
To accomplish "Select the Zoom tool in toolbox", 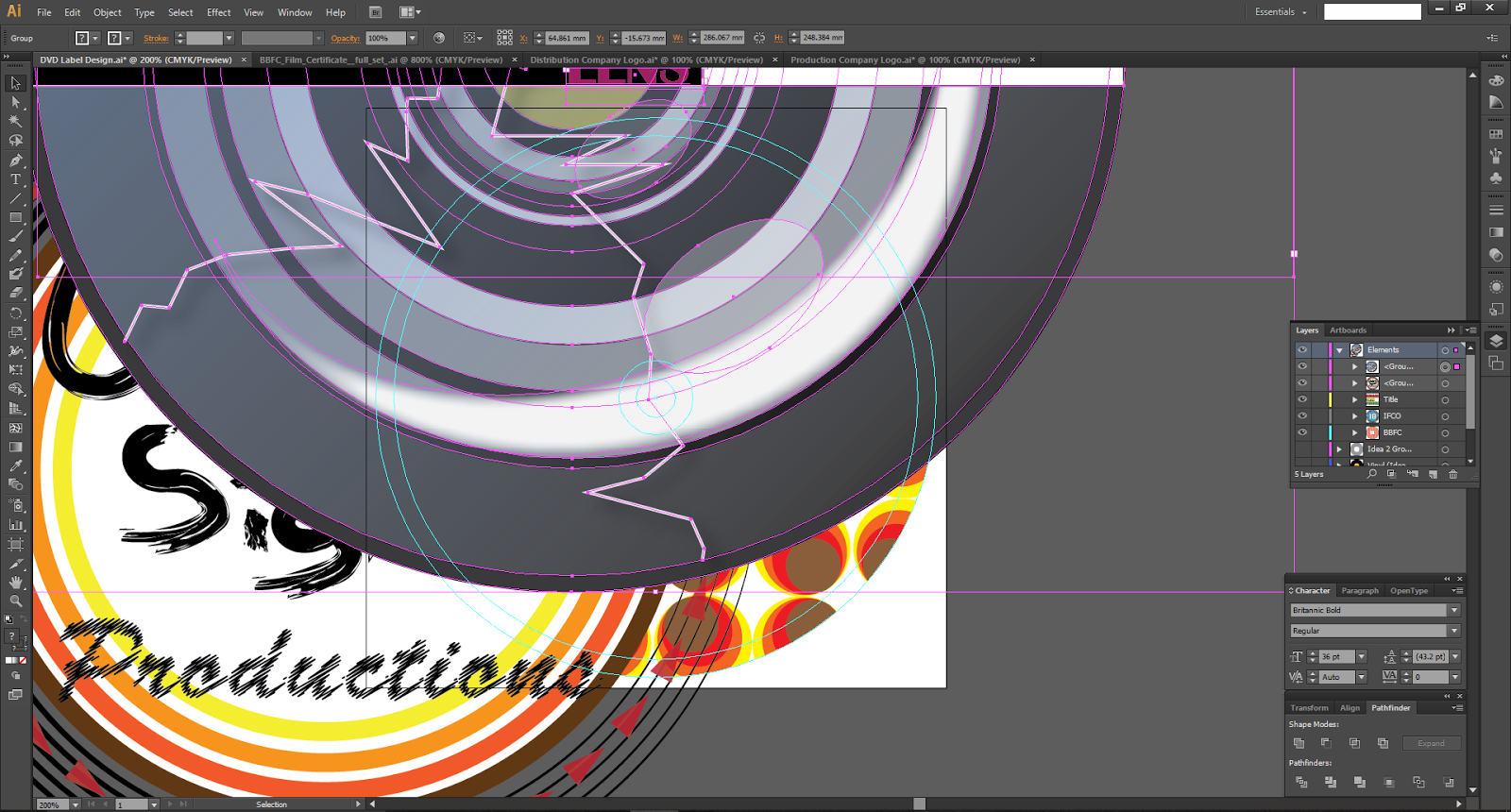I will coord(15,601).
